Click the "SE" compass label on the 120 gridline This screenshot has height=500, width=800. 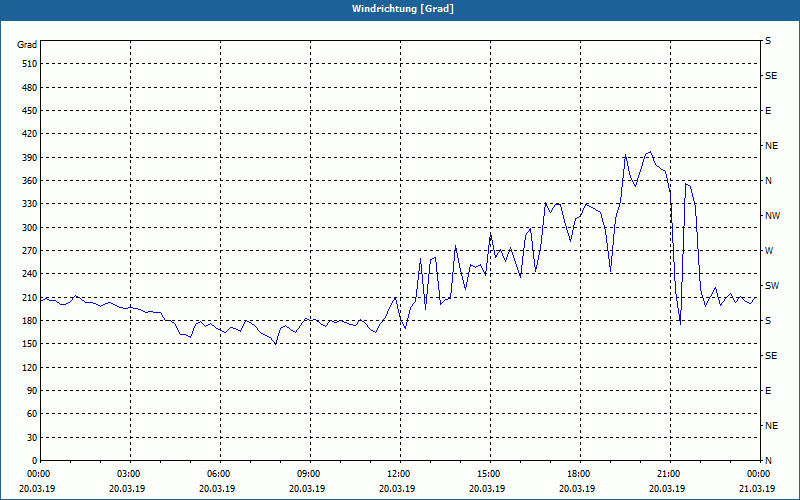pos(771,356)
